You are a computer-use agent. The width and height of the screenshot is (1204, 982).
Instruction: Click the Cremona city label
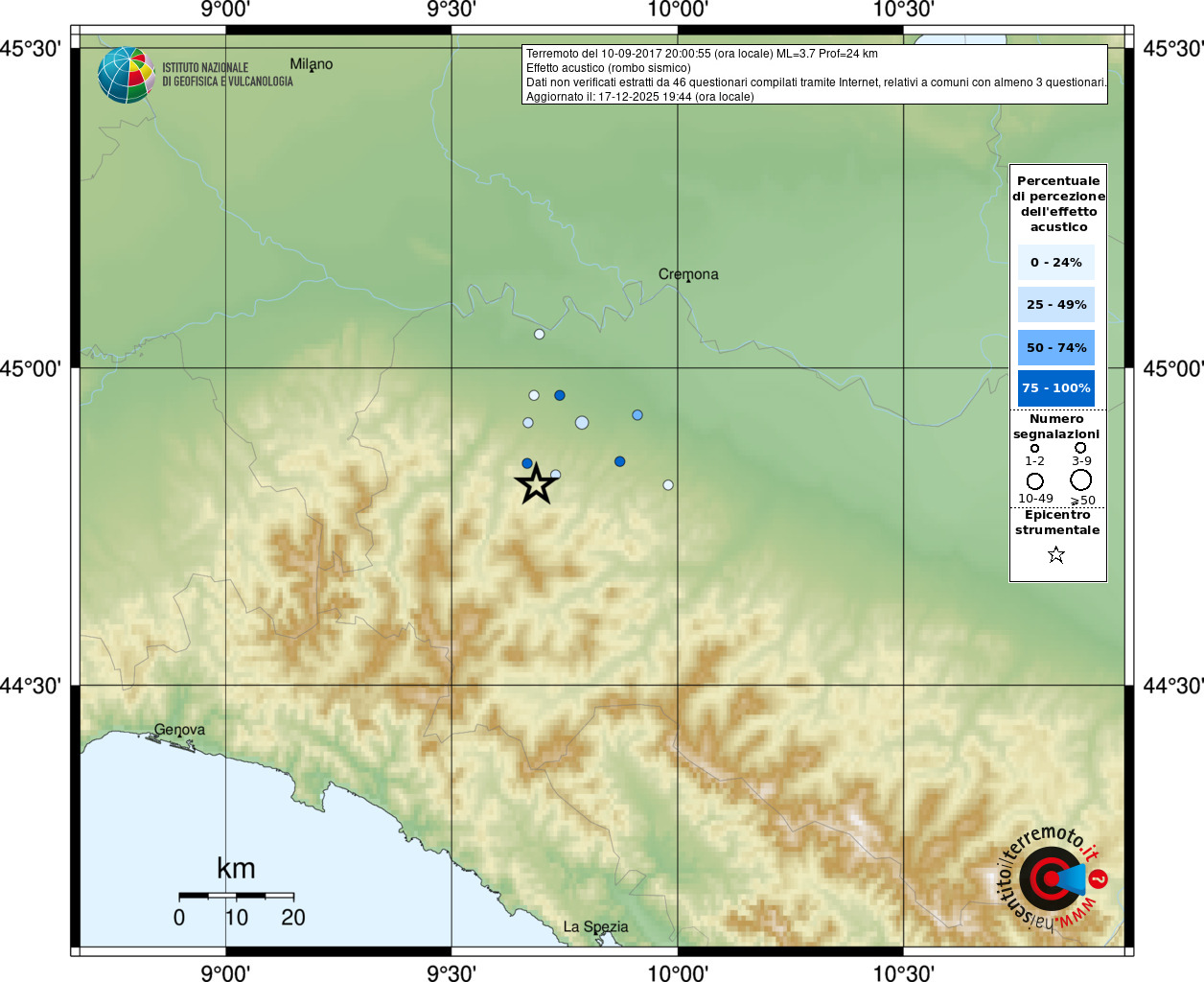tap(688, 274)
